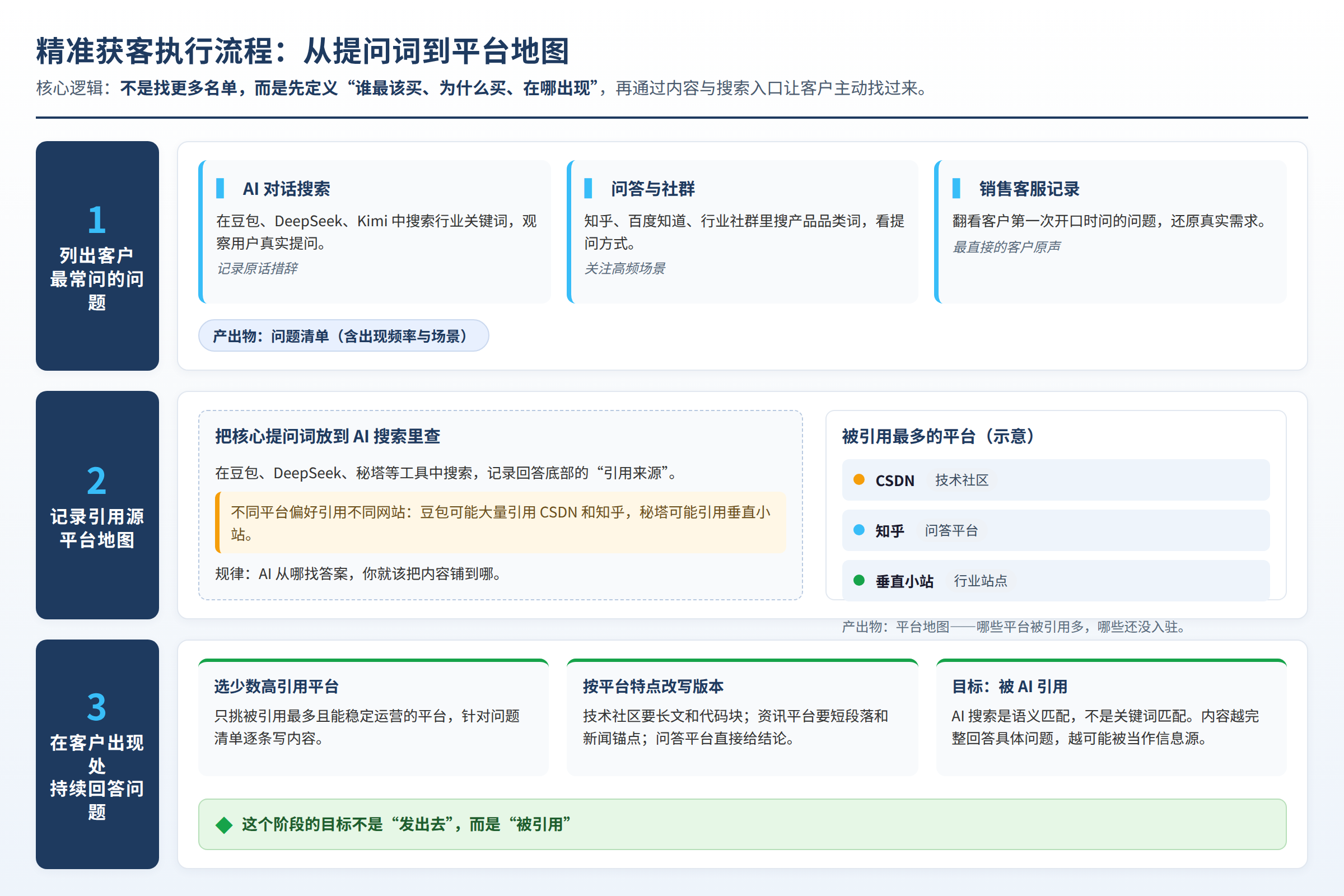This screenshot has height=896, width=1344.
Task: Click the 问答与社群 card heading
Action: click(x=652, y=189)
